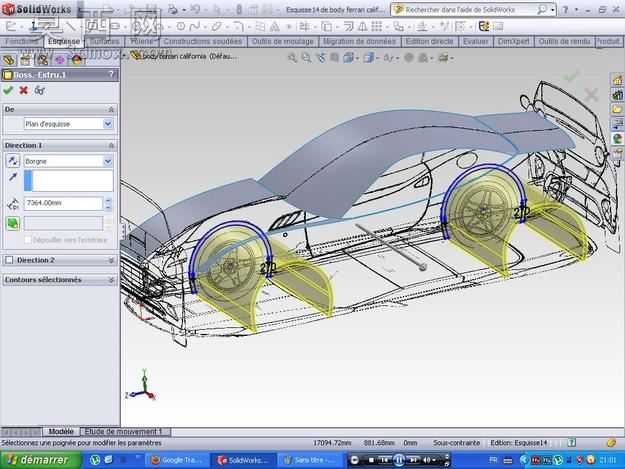Switch to the Evaluer tab
The height and width of the screenshot is (469, 625).
tap(476, 41)
